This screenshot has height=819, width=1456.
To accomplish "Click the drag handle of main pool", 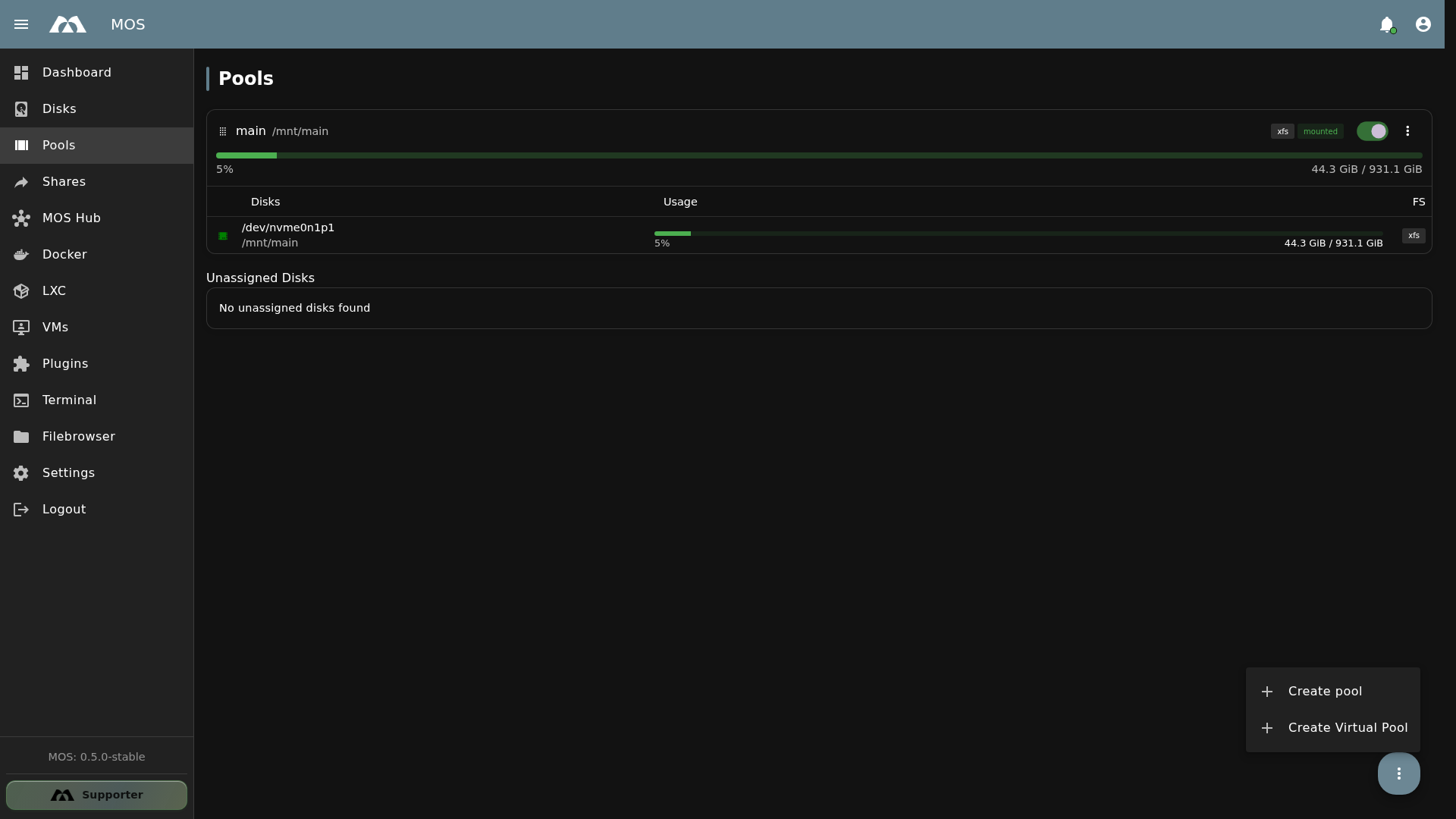I will [223, 131].
